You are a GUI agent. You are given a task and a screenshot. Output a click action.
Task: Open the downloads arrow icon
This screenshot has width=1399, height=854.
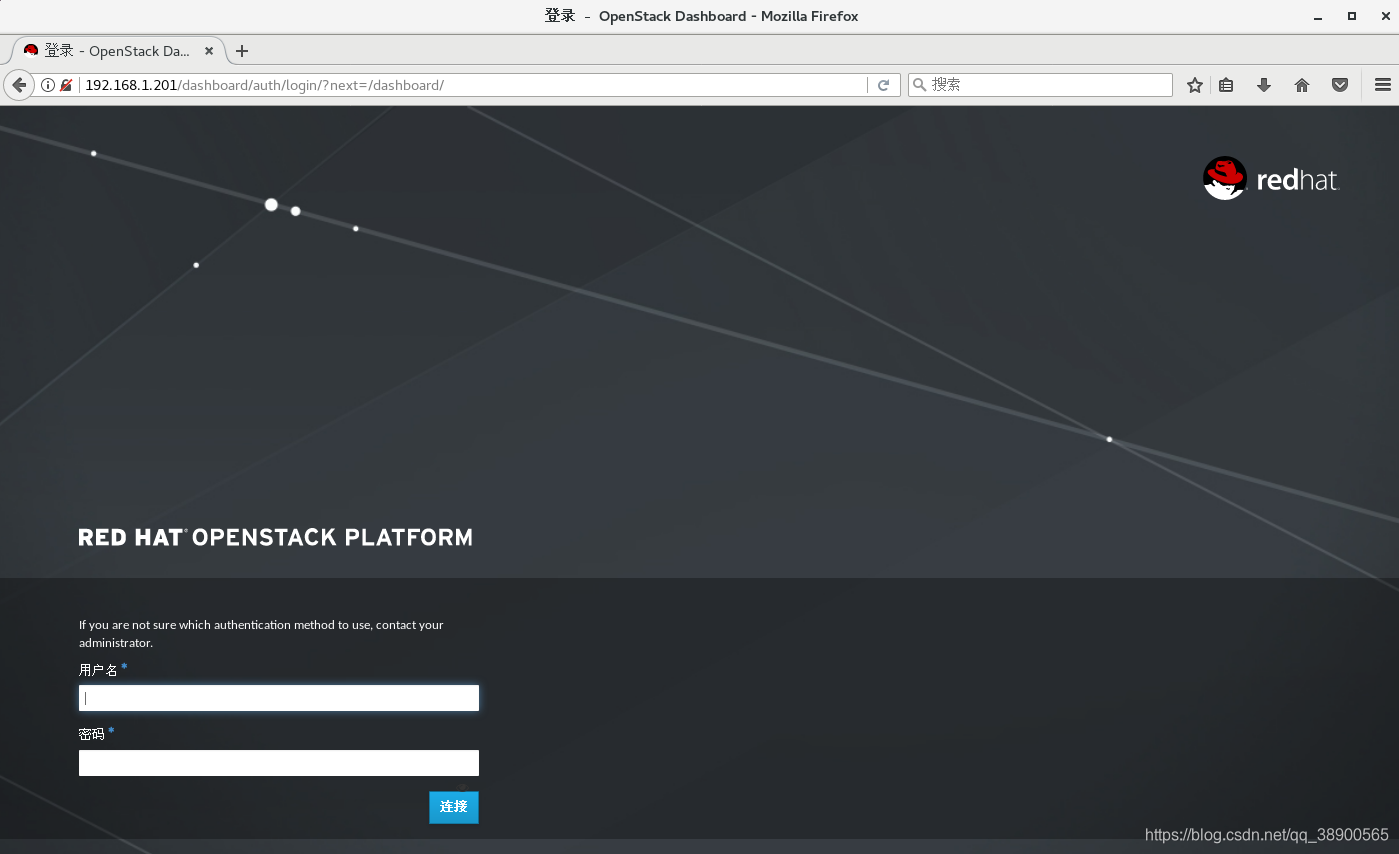click(1264, 85)
